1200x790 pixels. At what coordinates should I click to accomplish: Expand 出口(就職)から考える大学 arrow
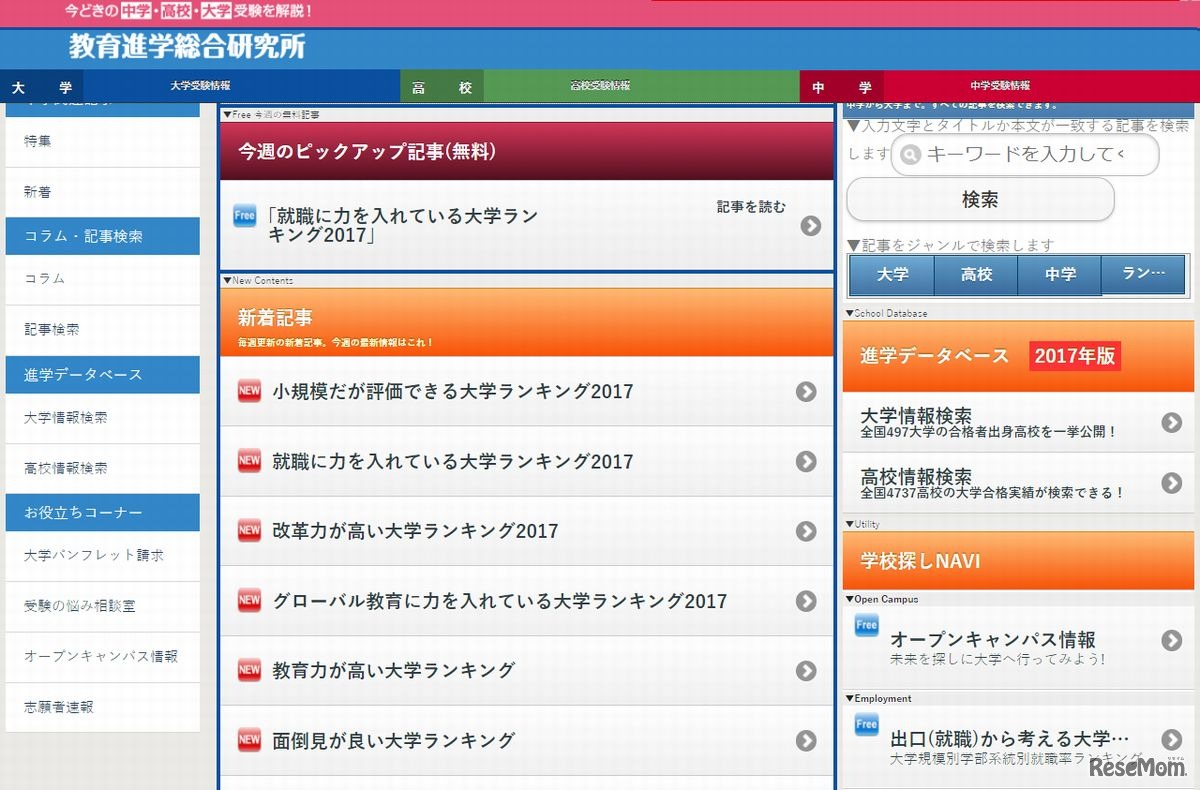[x=1172, y=740]
